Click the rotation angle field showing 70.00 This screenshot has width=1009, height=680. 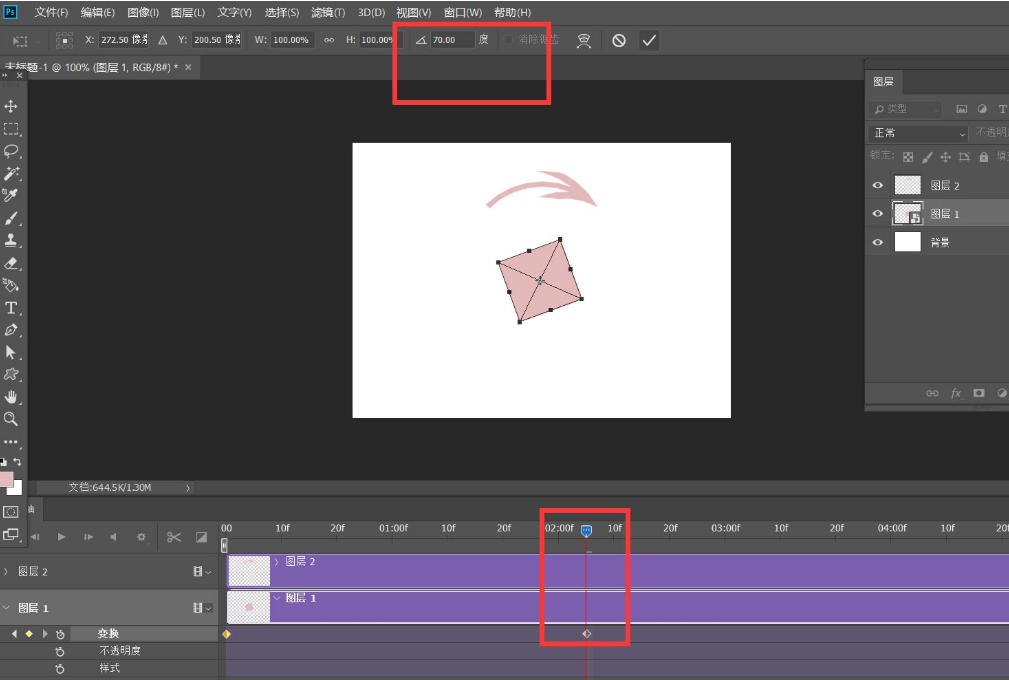click(x=451, y=40)
